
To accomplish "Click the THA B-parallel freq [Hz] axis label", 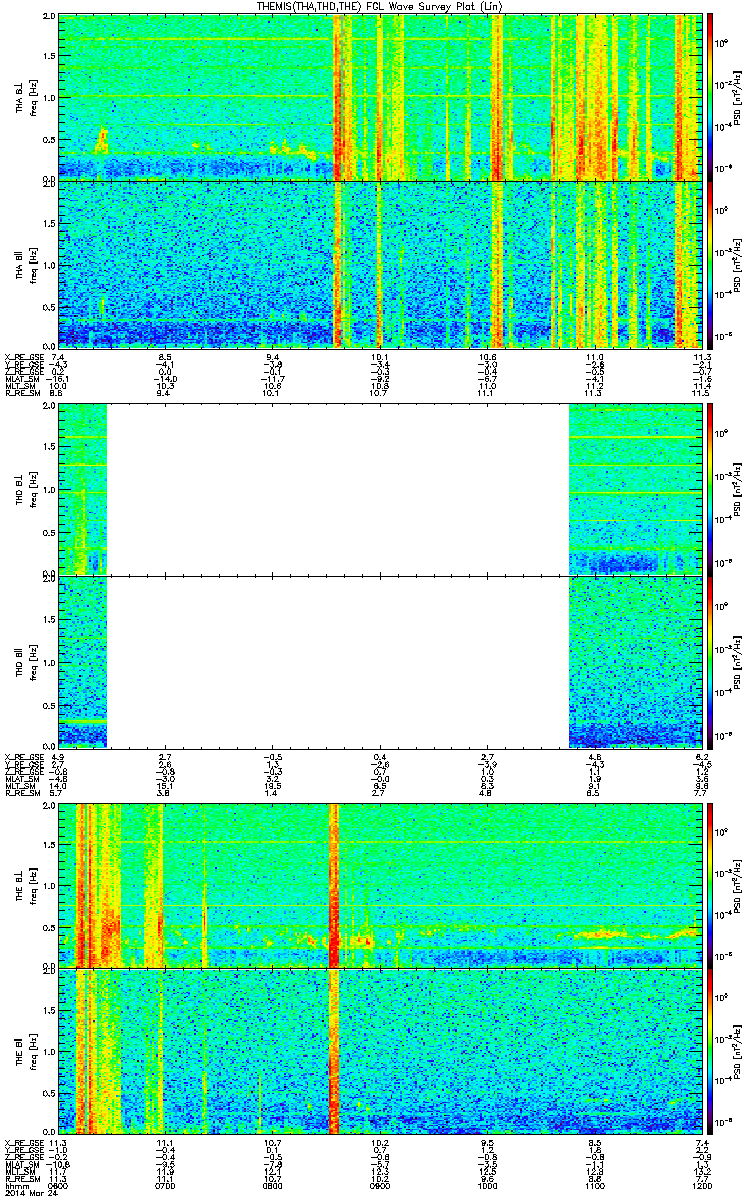I will click(x=32, y=264).
